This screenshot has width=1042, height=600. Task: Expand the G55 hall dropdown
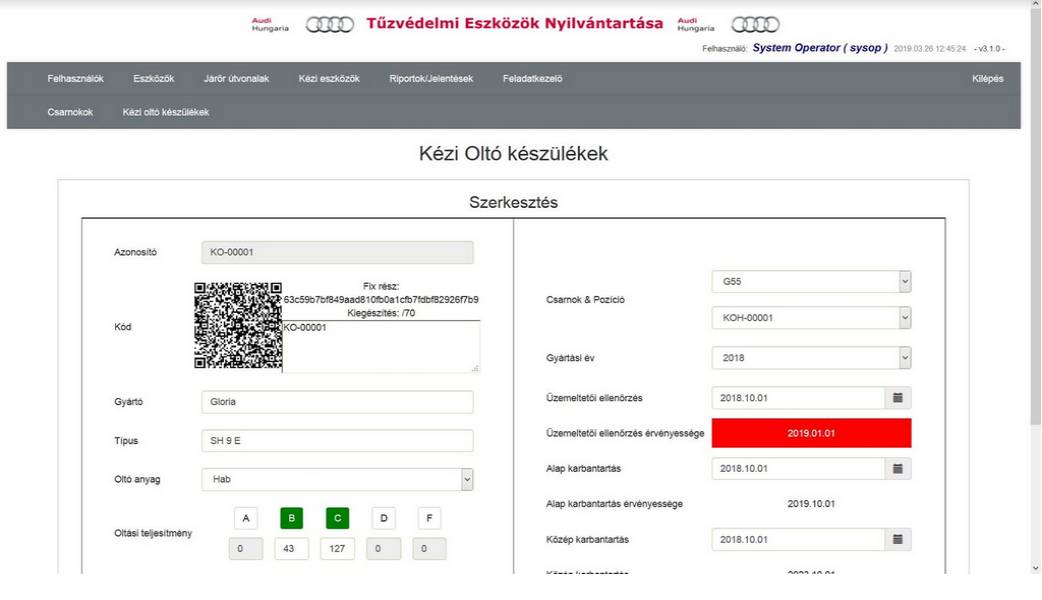click(x=811, y=282)
